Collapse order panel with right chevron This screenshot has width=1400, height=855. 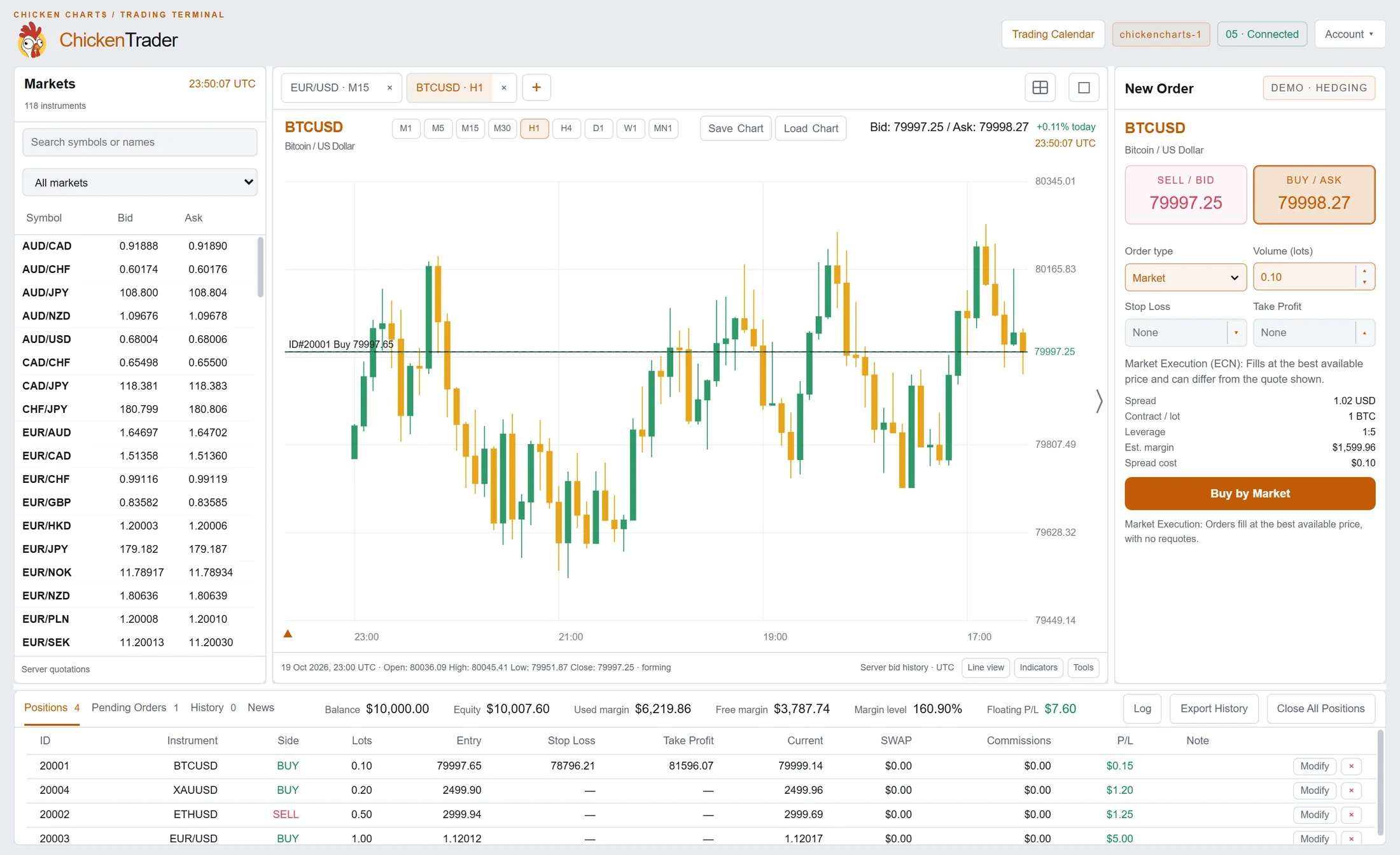(x=1099, y=401)
